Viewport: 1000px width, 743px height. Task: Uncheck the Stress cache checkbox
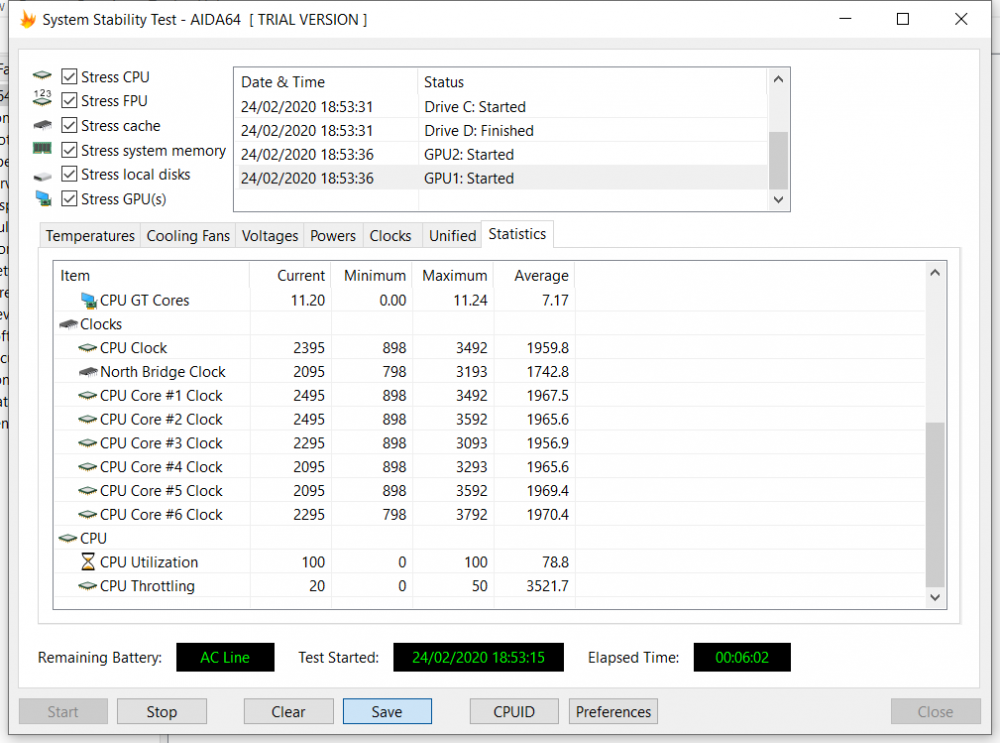pos(69,126)
